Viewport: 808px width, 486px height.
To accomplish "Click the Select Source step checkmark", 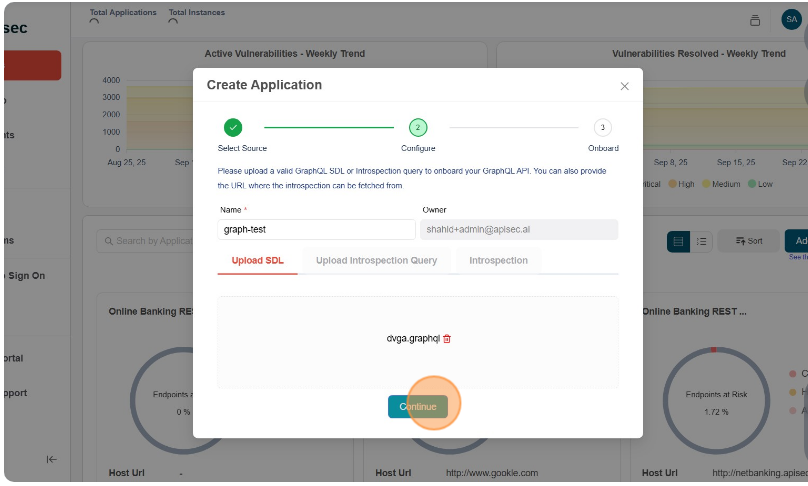I will (233, 127).
